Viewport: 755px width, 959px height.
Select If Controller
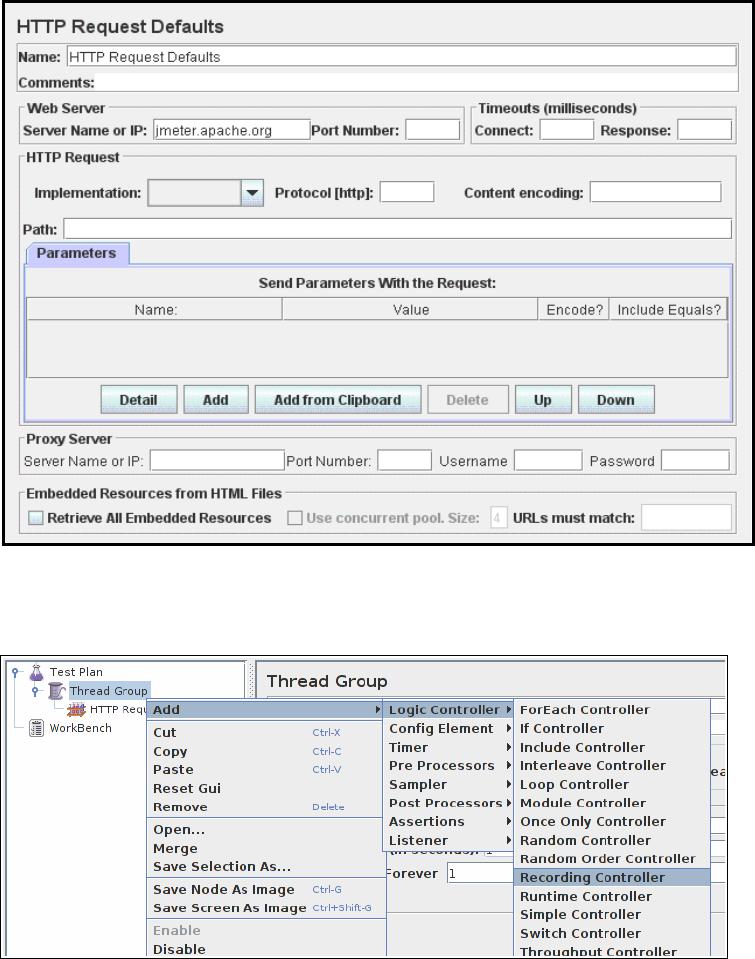click(612, 728)
